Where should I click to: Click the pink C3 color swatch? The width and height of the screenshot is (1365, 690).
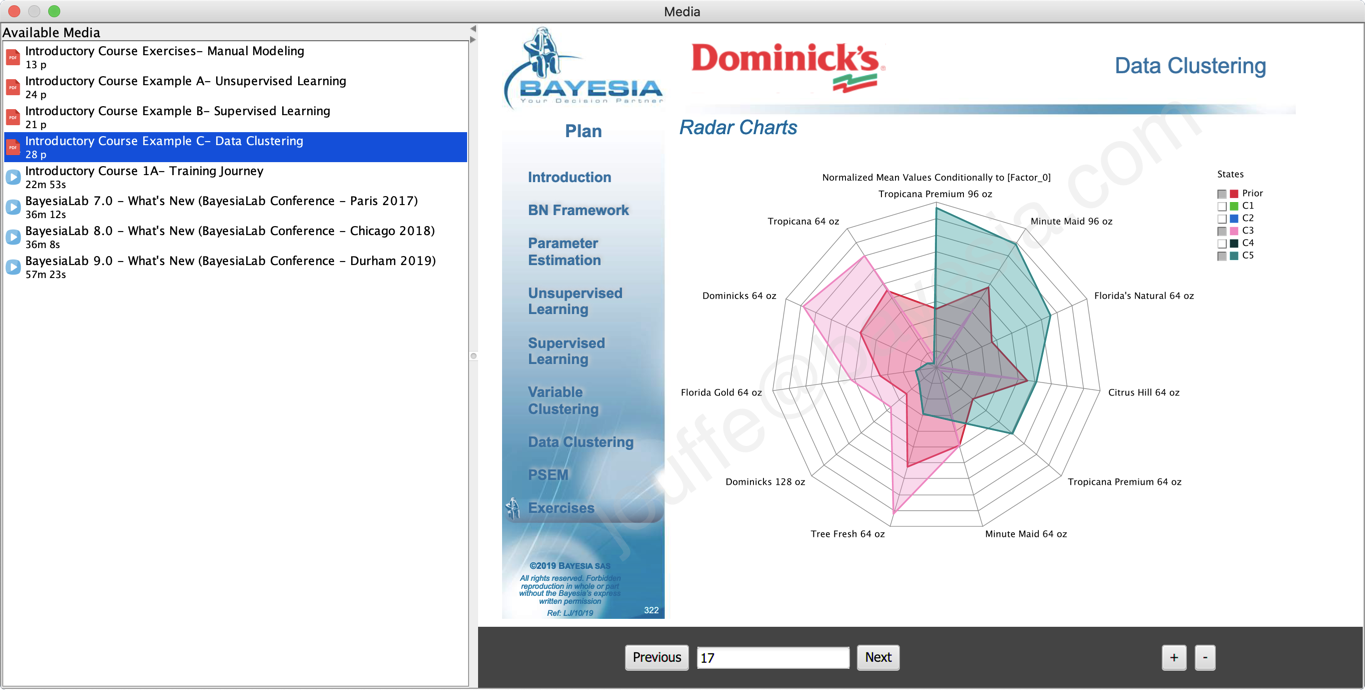click(x=1234, y=231)
